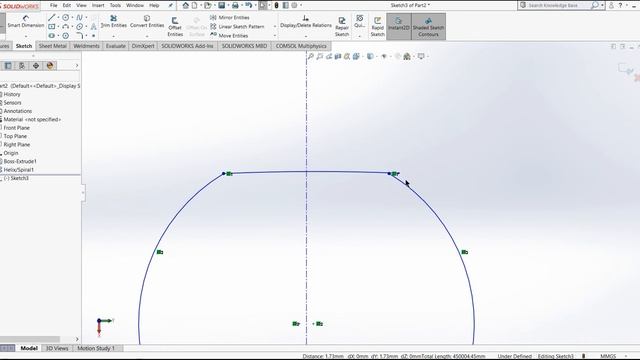This screenshot has width=640, height=360.
Task: Open Display/Delete Relations
Action: pos(306,21)
